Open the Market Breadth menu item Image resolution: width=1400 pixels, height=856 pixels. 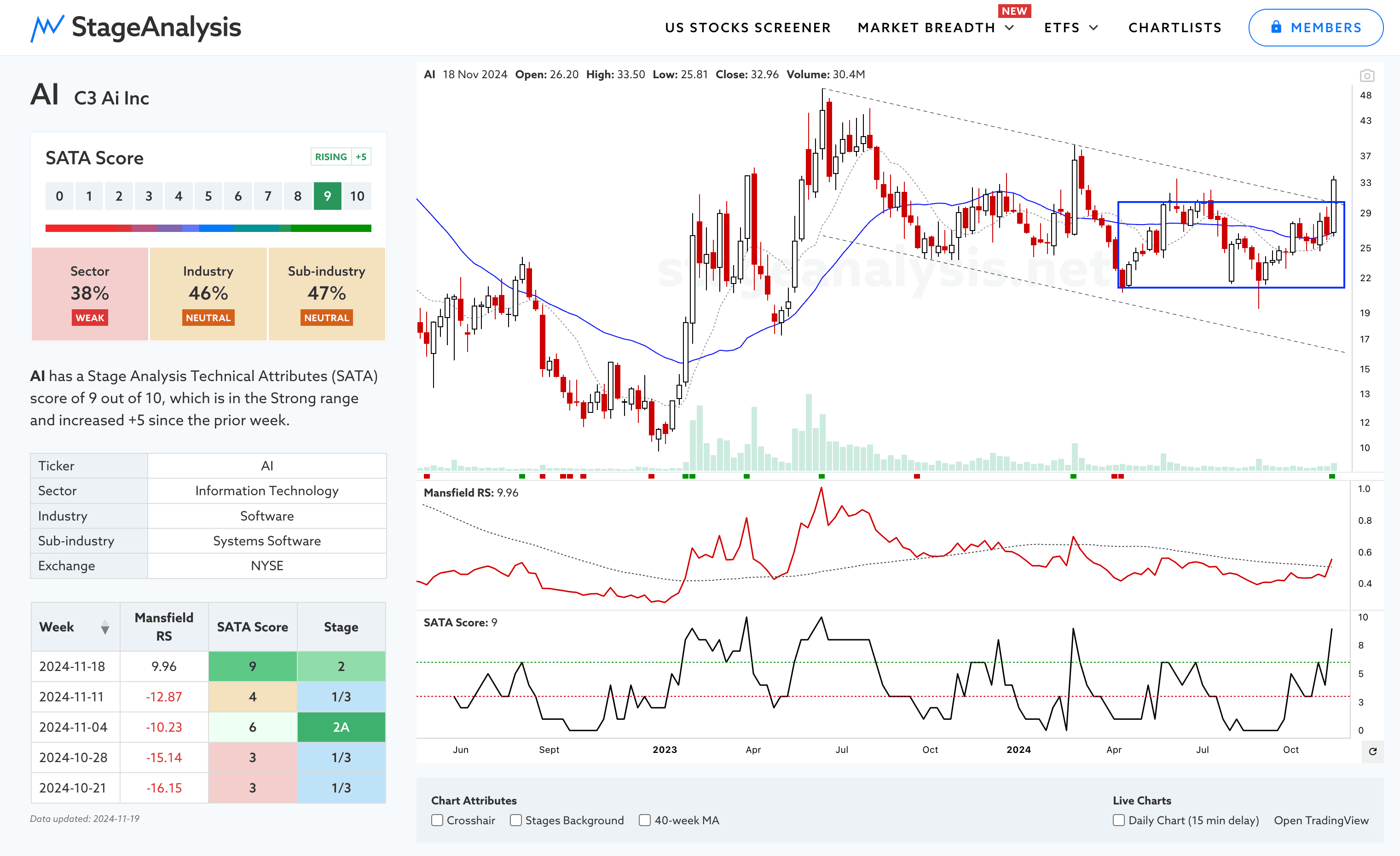click(x=926, y=28)
